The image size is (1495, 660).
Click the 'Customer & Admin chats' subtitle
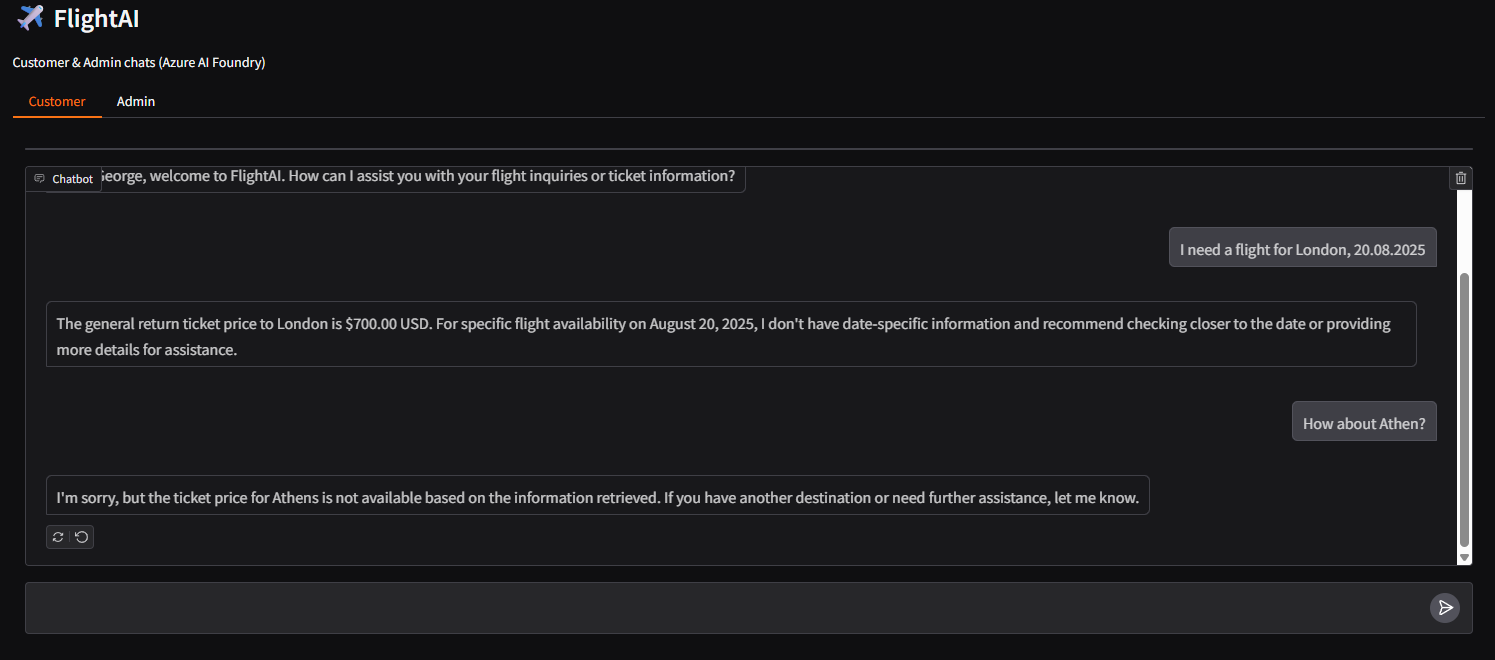[x=139, y=62]
